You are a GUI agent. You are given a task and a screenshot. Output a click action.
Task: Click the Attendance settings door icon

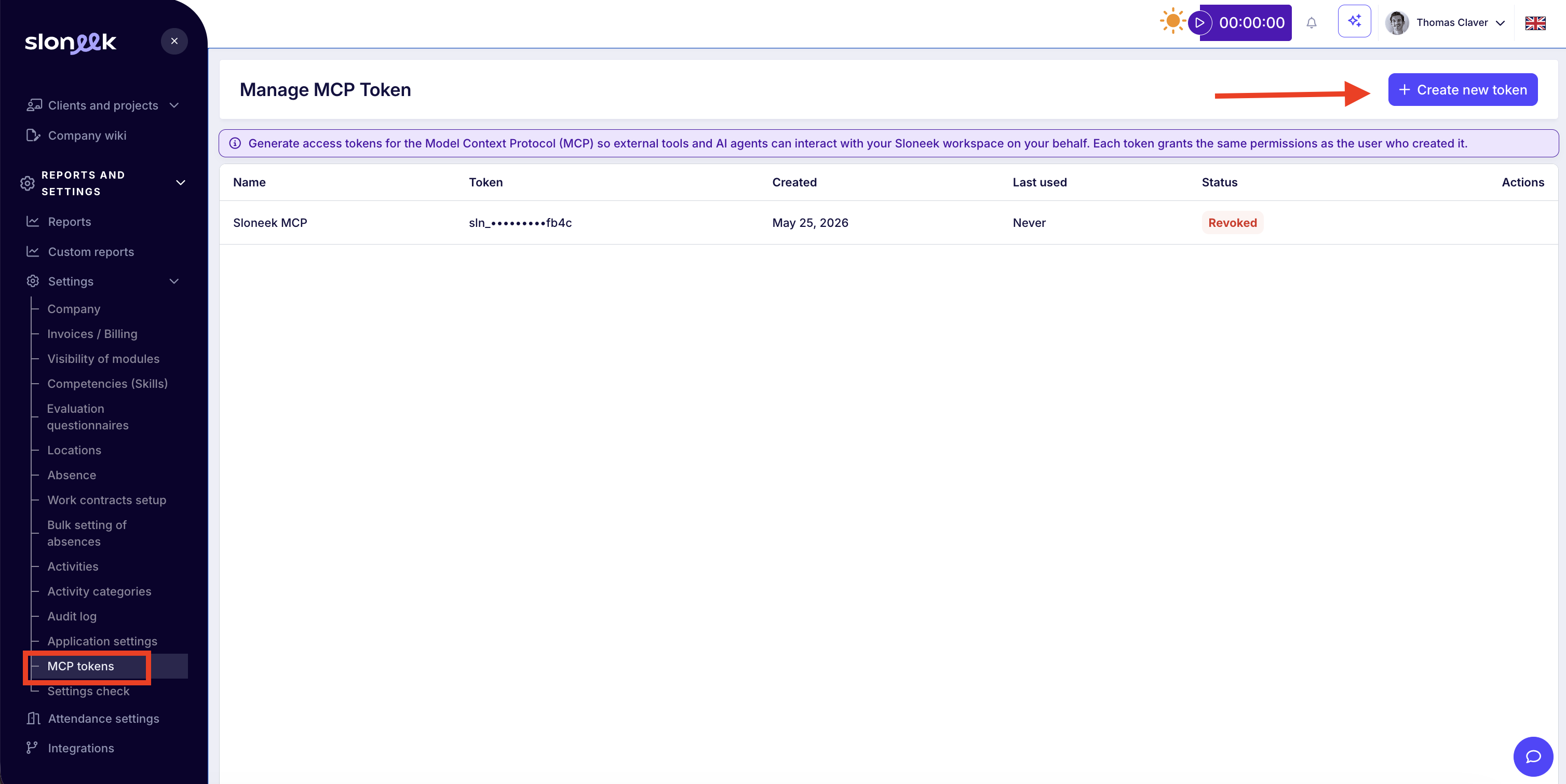[33, 718]
